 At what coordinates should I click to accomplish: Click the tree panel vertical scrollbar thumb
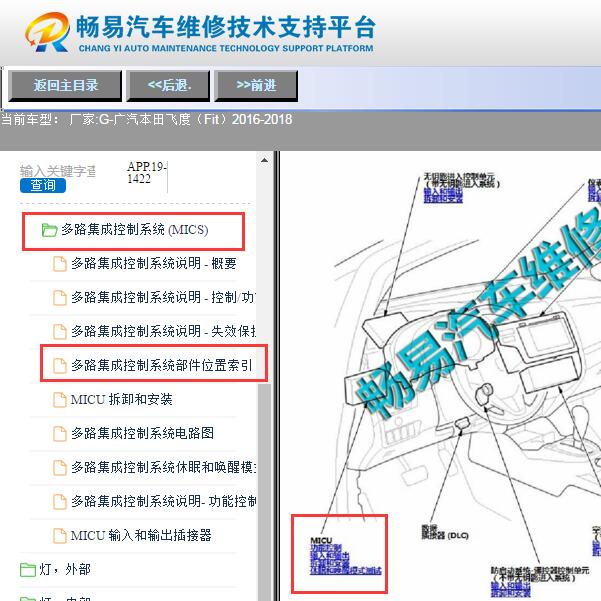click(x=264, y=491)
